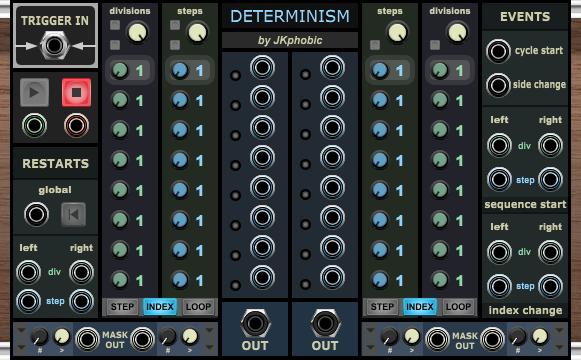Click jack right of left MASK OUT label
Screen dimensions: 581x360
click(142, 339)
